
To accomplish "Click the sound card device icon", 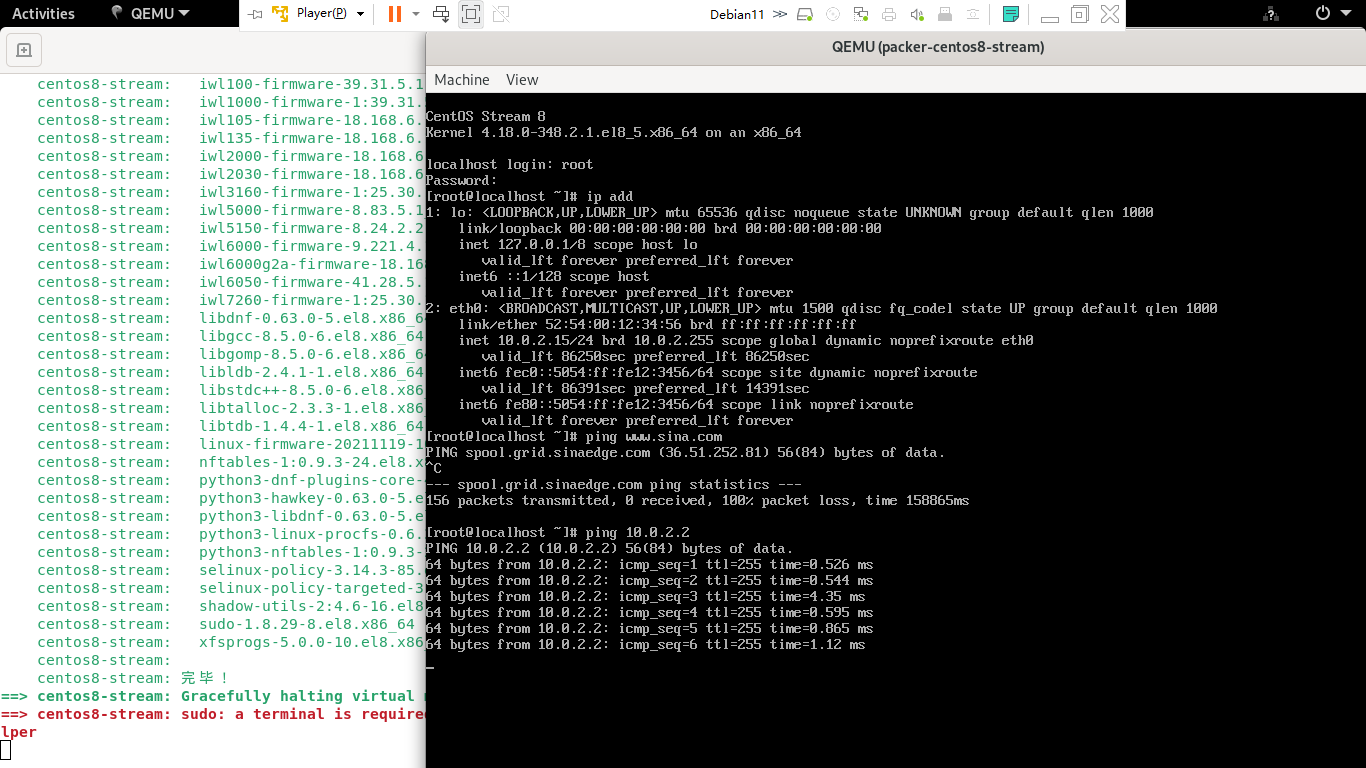I will 917,14.
